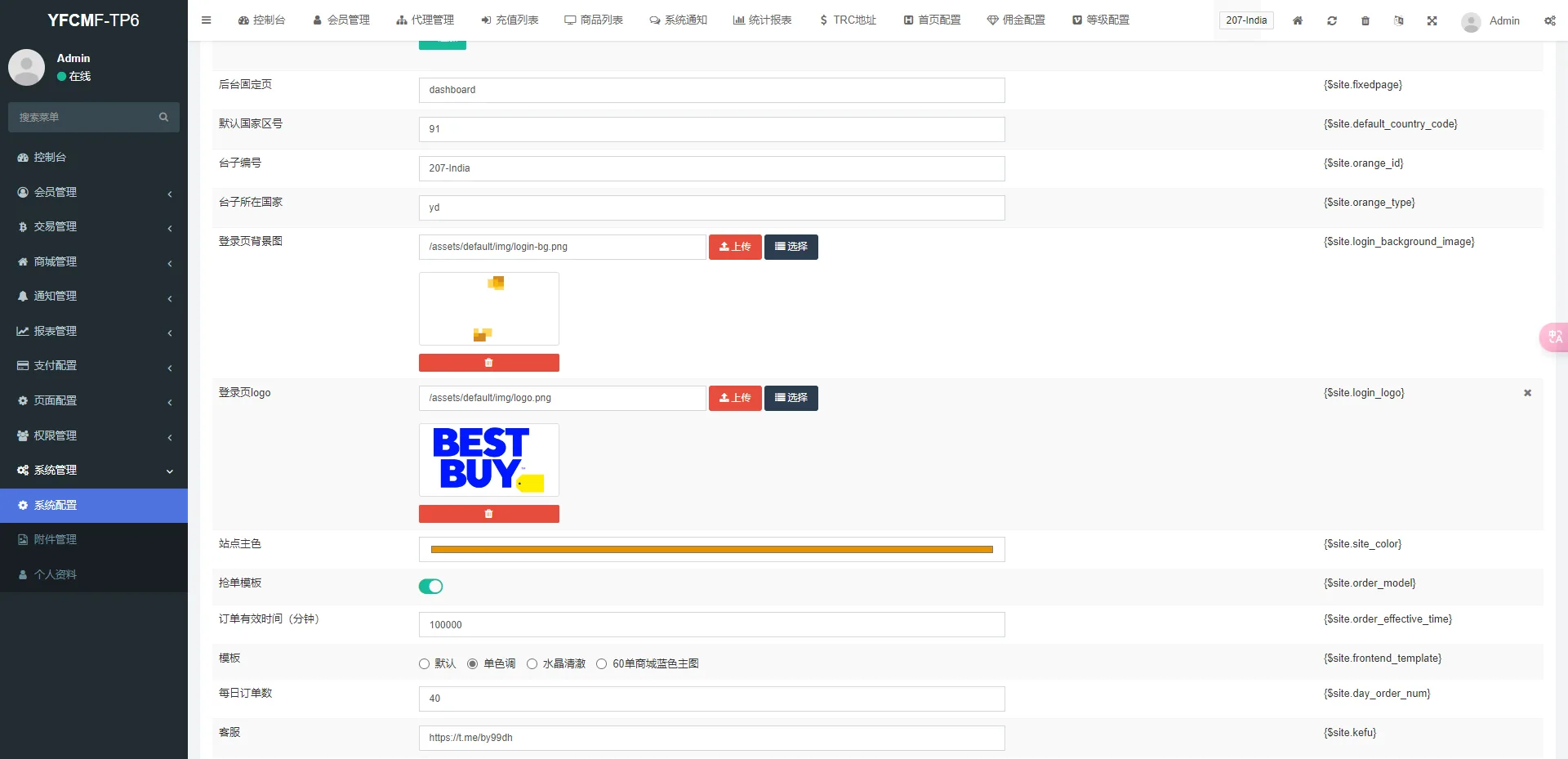1568x759 pixels.
Task: Open 商品列表 in the top navigation
Action: [594, 20]
